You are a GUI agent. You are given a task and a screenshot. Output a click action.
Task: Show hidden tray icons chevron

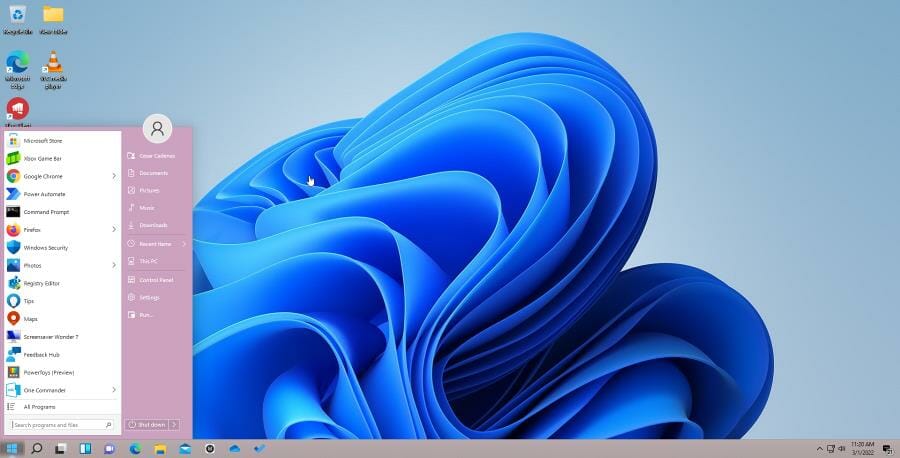click(820, 448)
